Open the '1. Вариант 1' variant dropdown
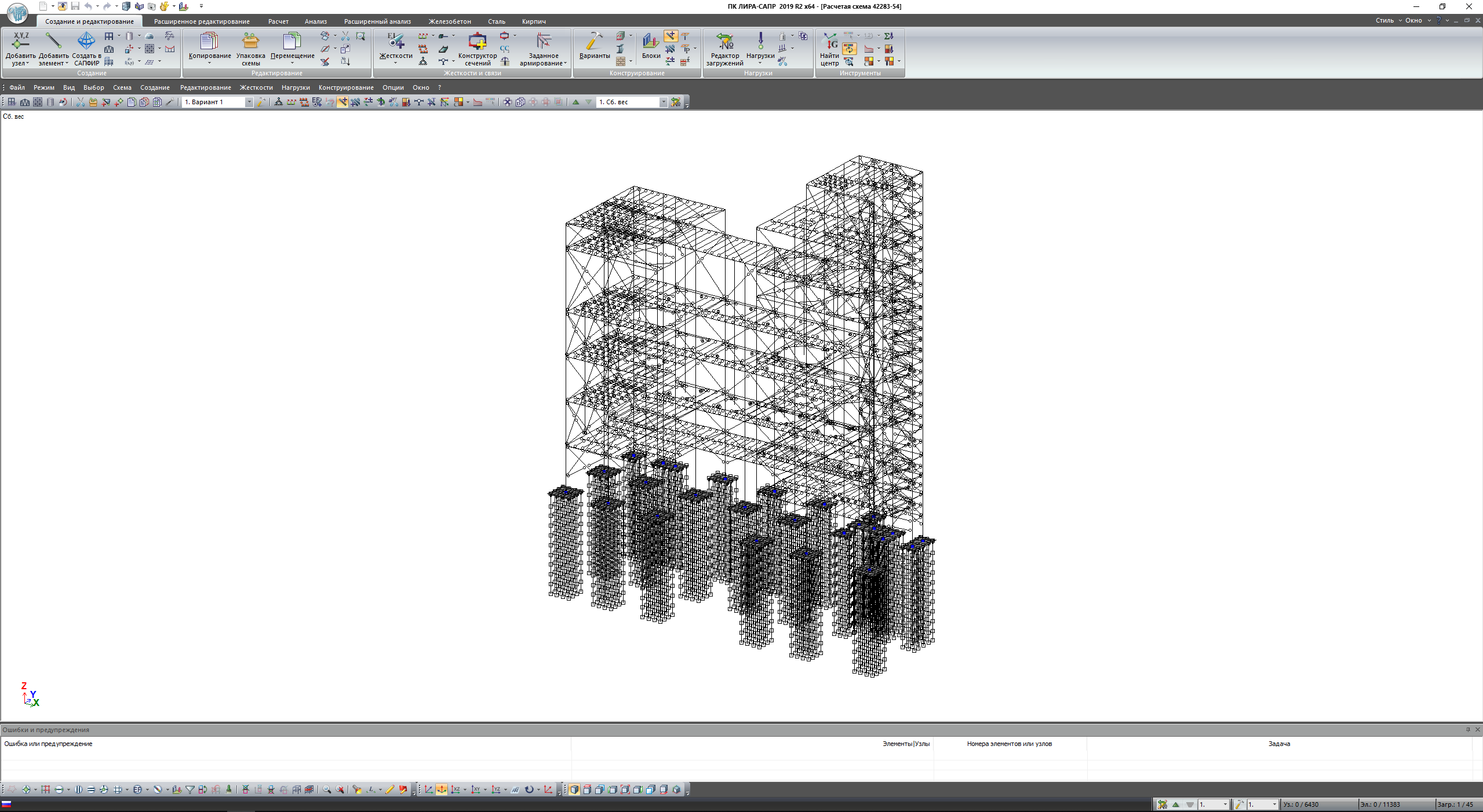 [x=249, y=102]
